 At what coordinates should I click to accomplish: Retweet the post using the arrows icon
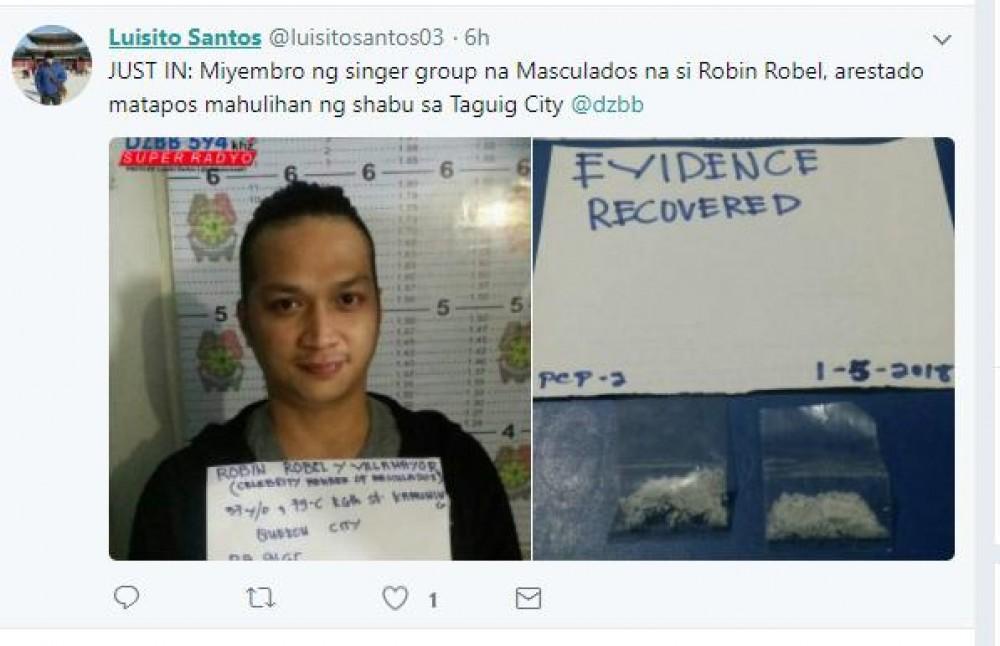point(260,598)
